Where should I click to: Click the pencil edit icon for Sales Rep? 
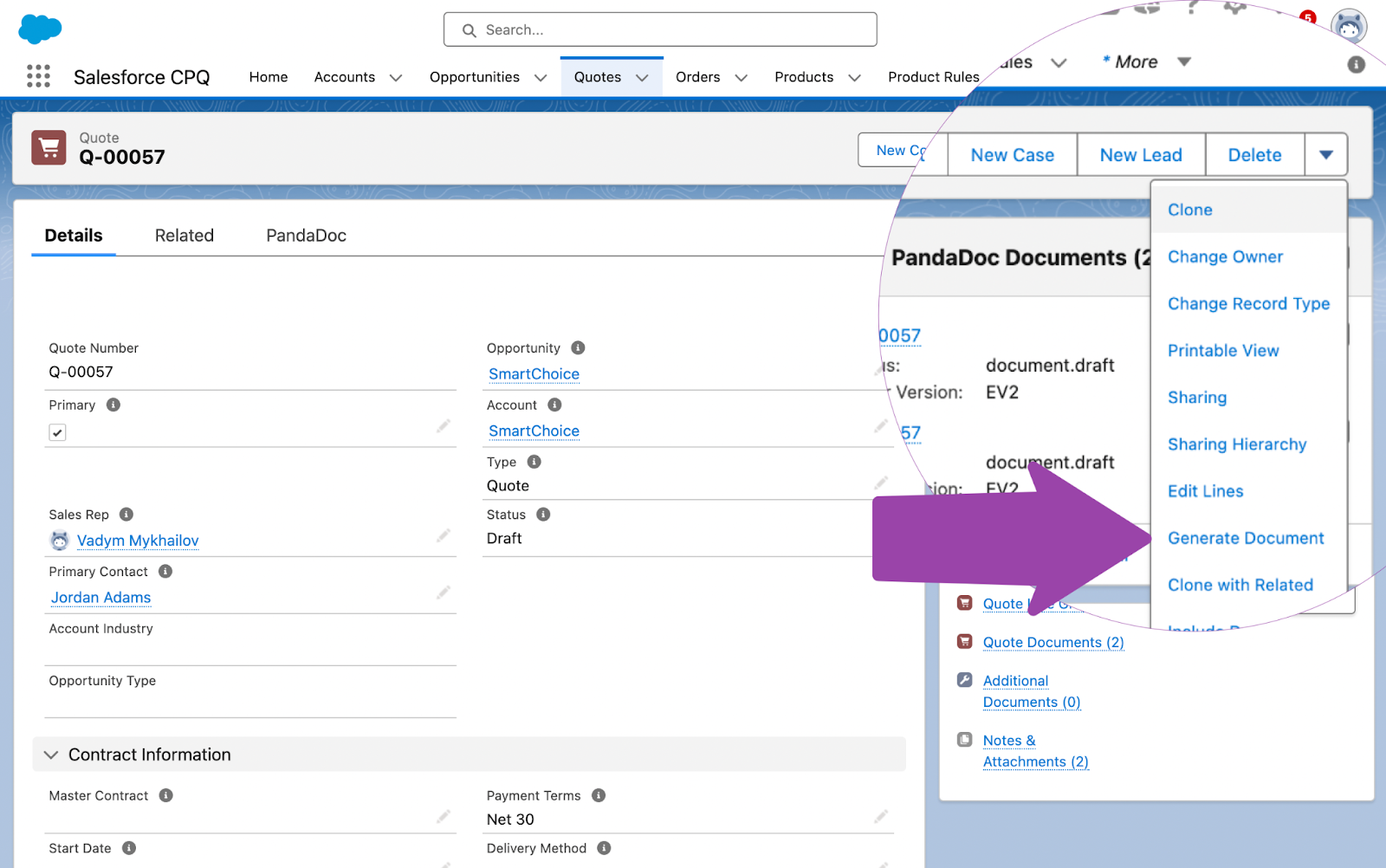pos(444,535)
